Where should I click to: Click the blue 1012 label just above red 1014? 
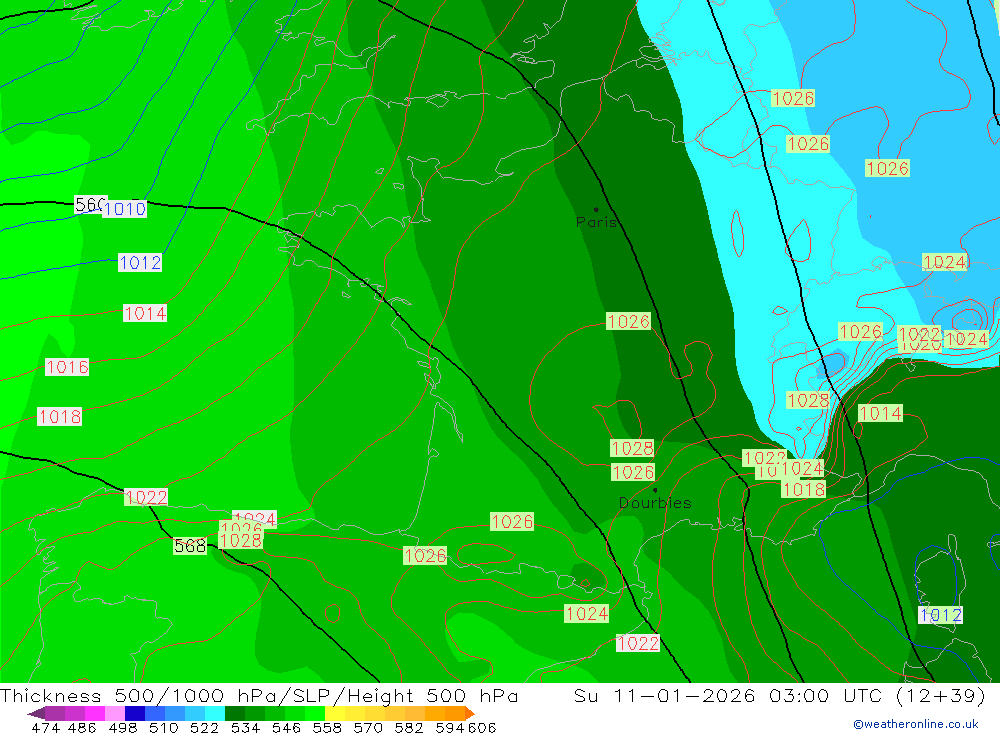[x=140, y=263]
